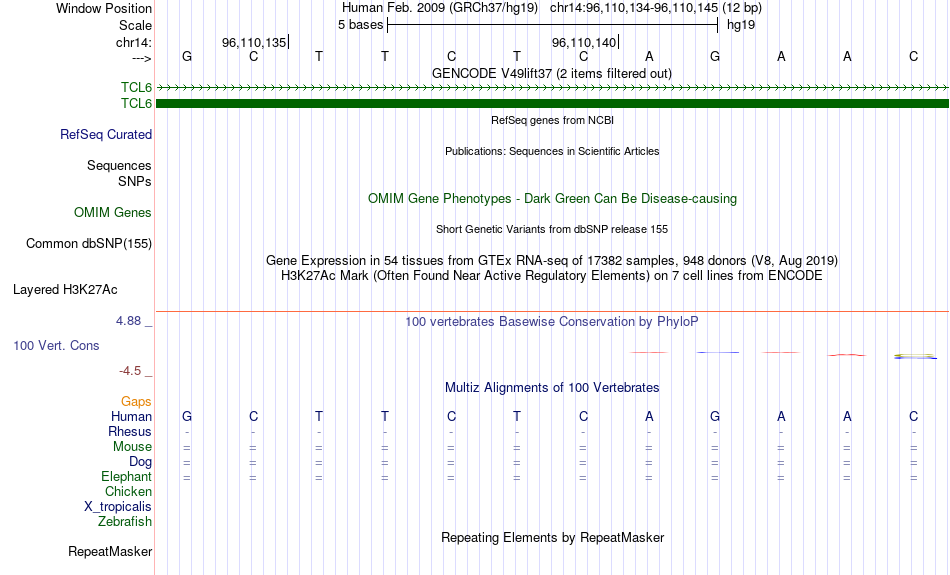This screenshot has width=950, height=575.
Task: Click the 5 bases scale bar
Action: pyautogui.click(x=553, y=25)
